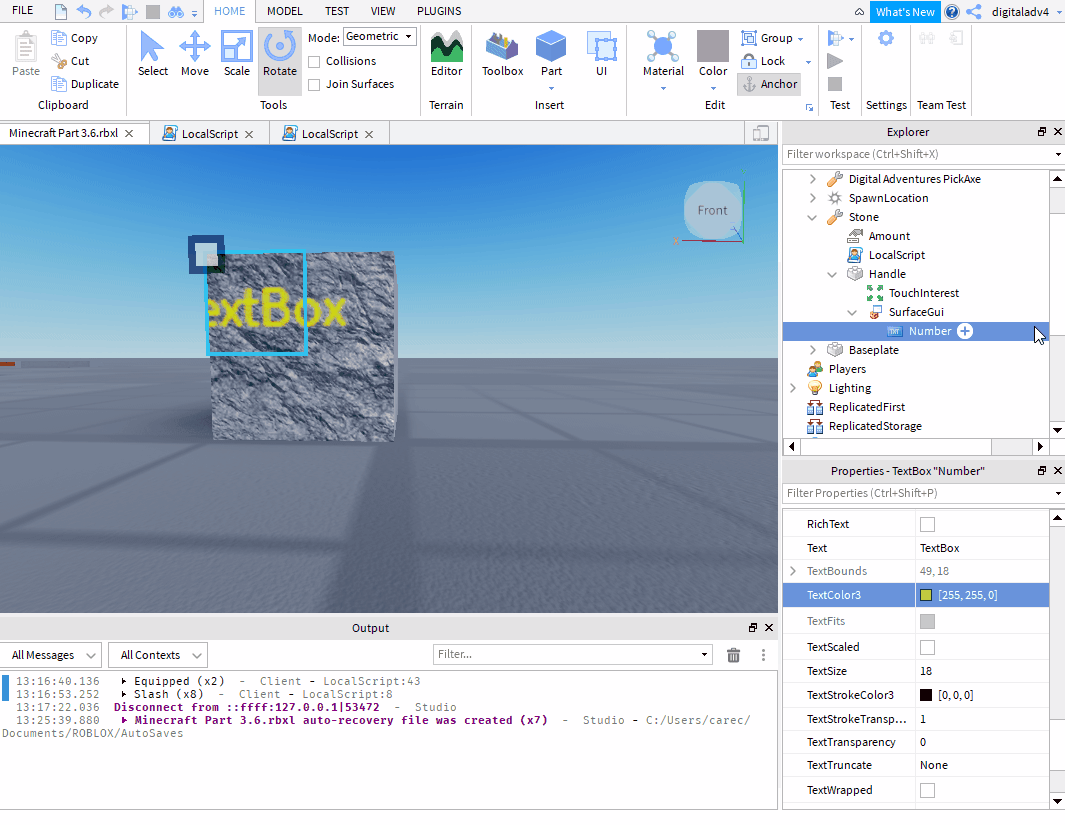Image resolution: width=1065 pixels, height=825 pixels.
Task: Open the Material picker
Action: [x=663, y=54]
